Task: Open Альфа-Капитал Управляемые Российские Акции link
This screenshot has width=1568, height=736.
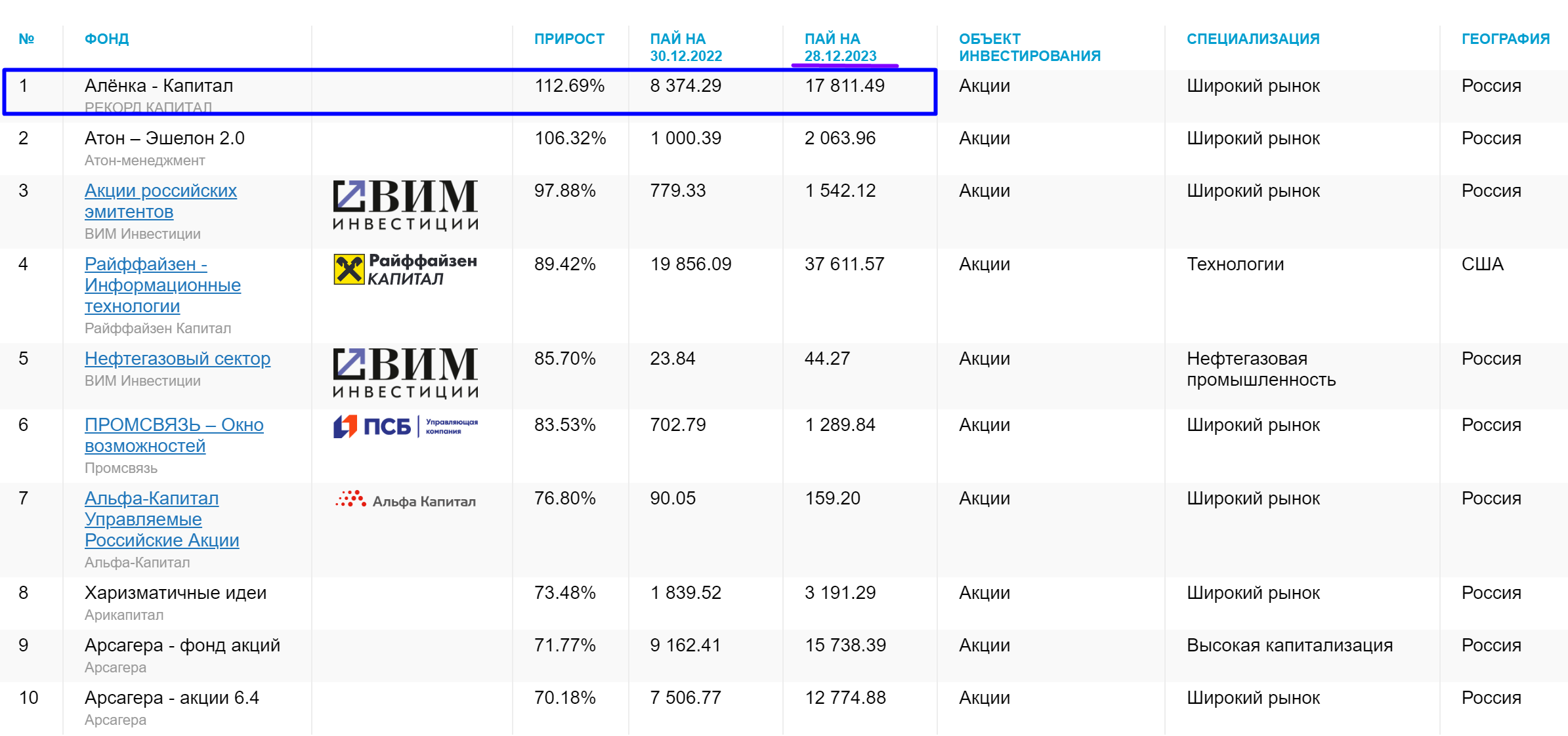Action: (162, 520)
